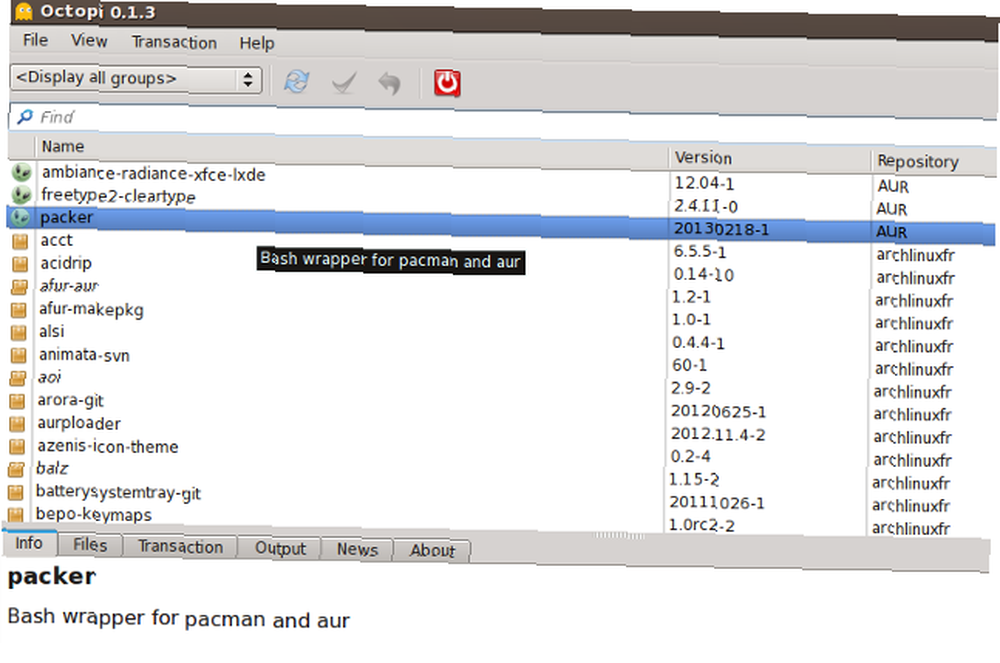Image resolution: width=1000 pixels, height=663 pixels.
Task: Select the acidrip package name
Action: click(66, 263)
